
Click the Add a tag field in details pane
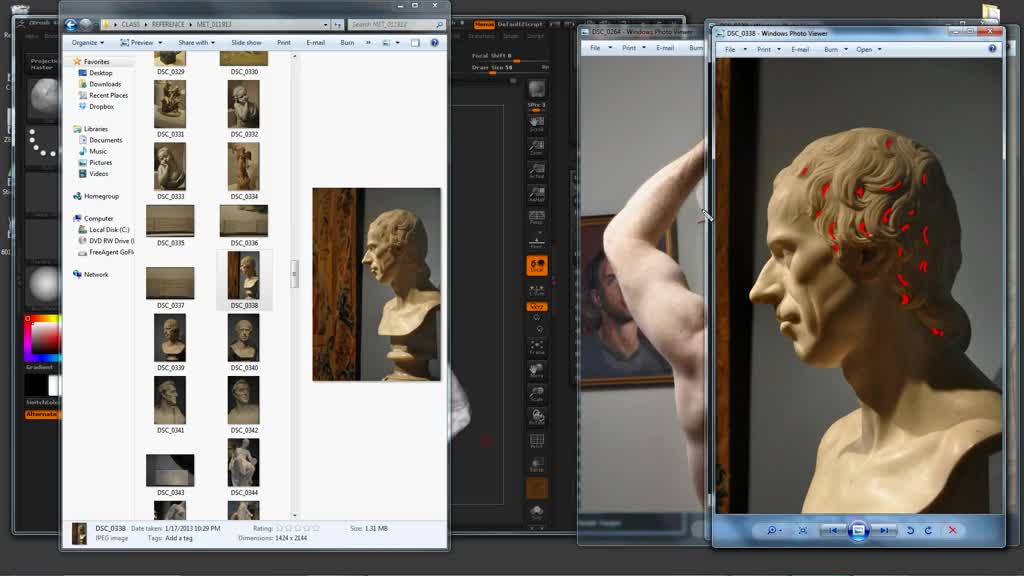179,538
